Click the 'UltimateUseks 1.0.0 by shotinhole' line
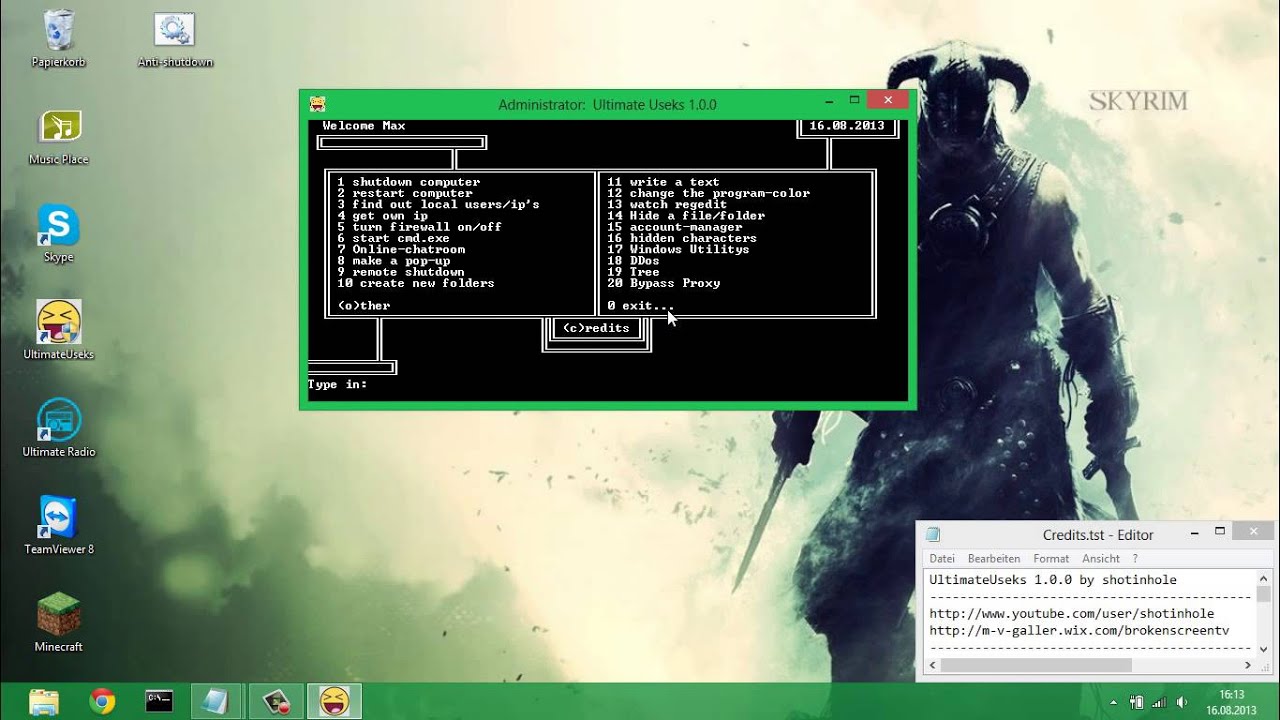This screenshot has width=1280, height=720. click(1053, 580)
